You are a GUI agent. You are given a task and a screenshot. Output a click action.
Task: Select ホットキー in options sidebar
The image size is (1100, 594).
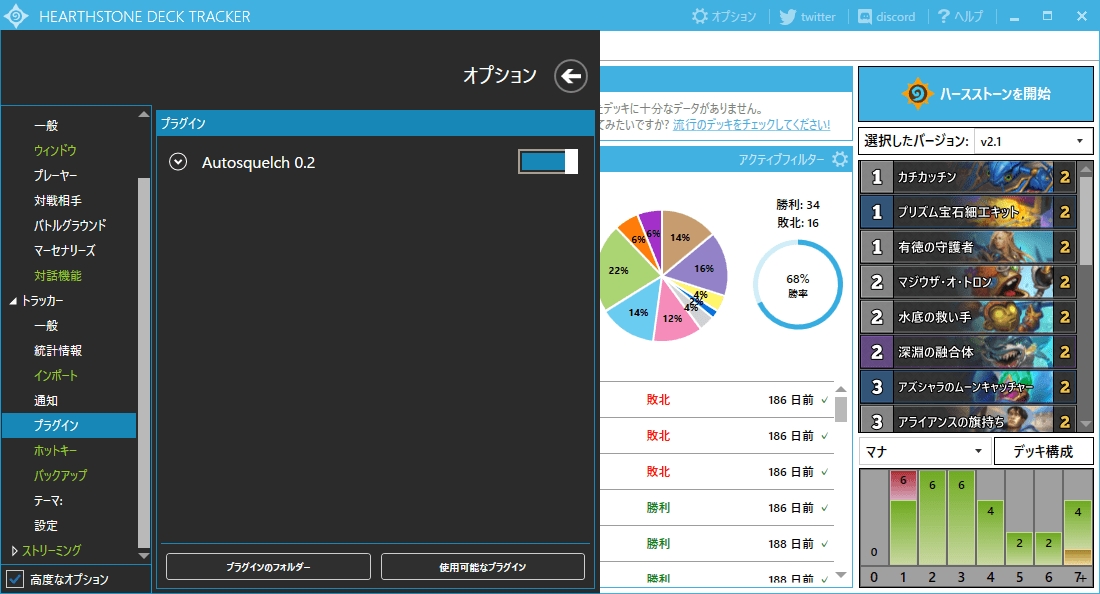tap(55, 450)
